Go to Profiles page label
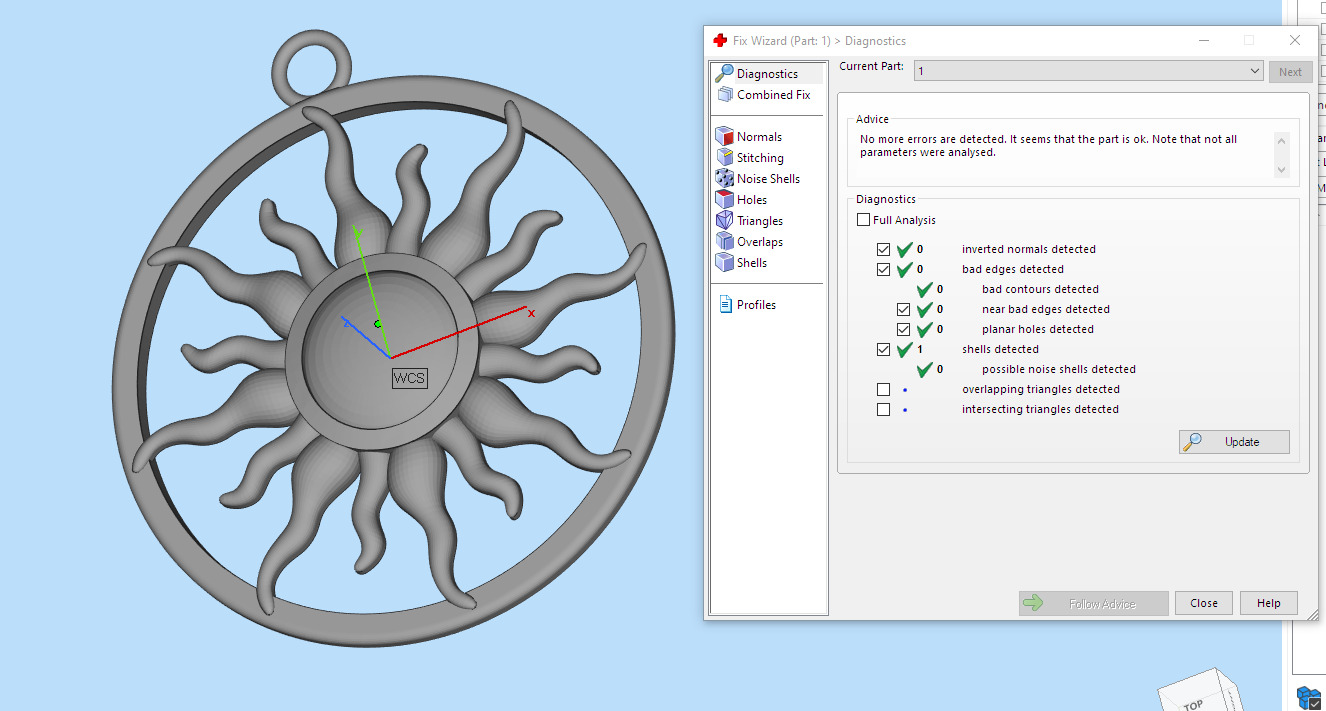Viewport: 1326px width, 711px height. 756,304
